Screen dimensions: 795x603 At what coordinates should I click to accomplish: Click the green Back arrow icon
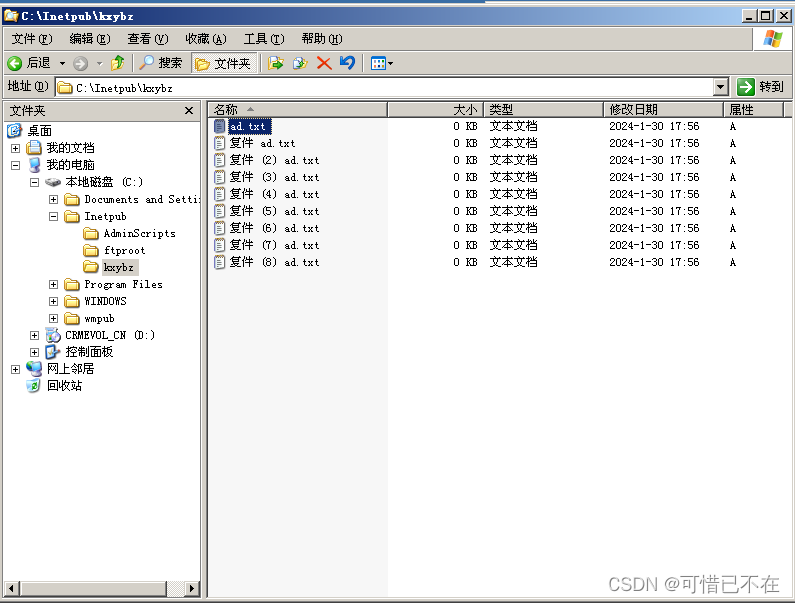point(15,63)
